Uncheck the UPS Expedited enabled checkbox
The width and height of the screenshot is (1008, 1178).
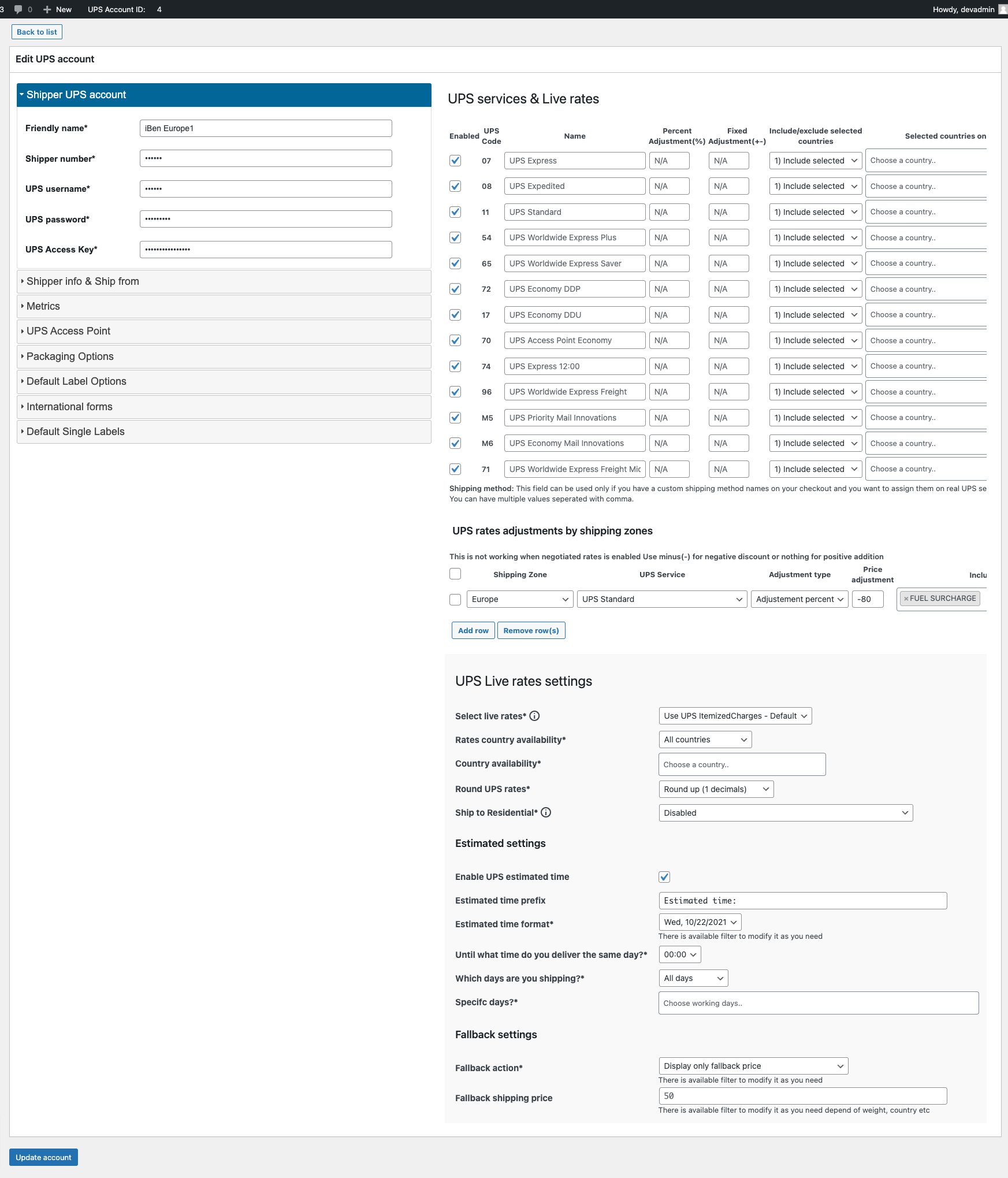tap(455, 186)
